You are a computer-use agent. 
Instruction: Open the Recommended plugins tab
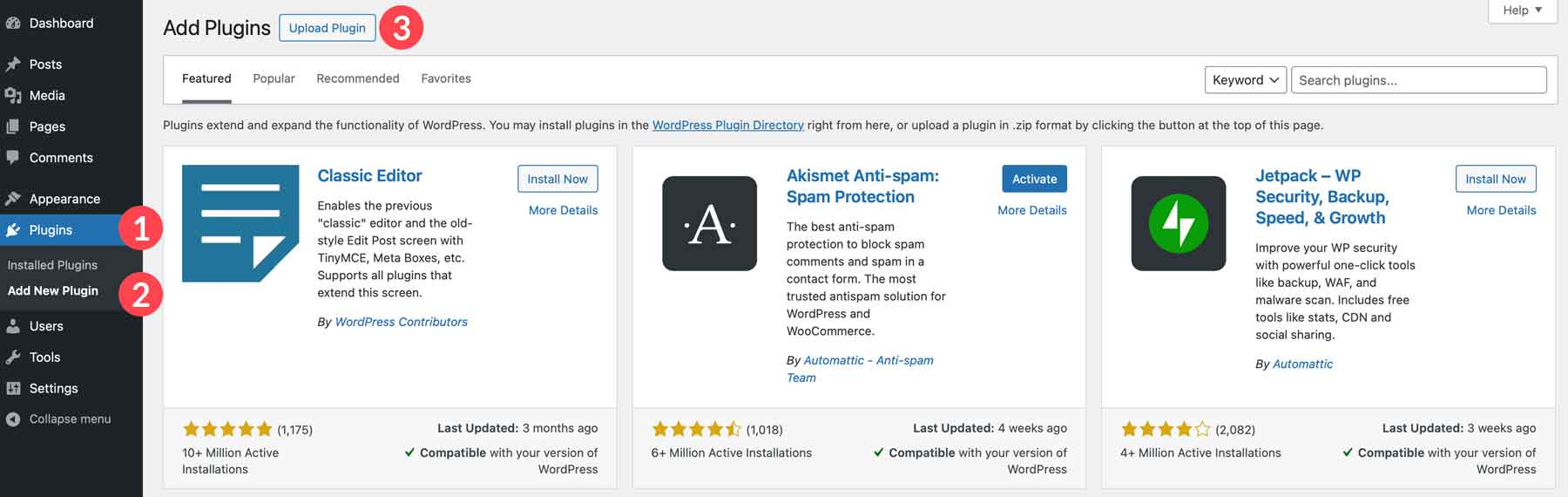357,78
